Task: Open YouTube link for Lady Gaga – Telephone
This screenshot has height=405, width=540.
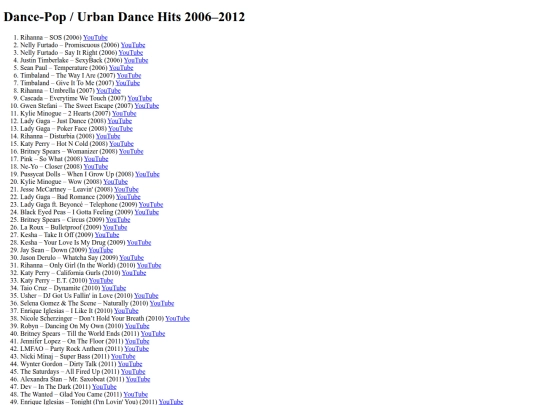Action: pos(151,204)
